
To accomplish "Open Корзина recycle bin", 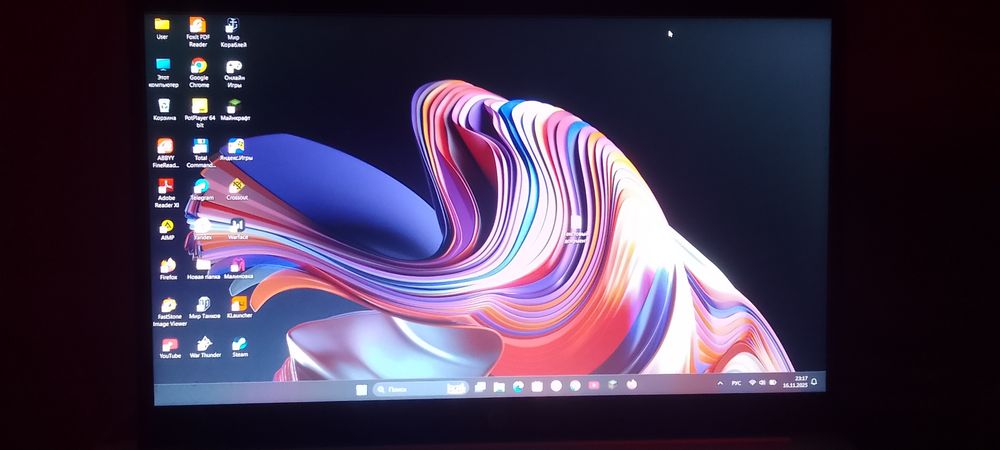I will click(x=164, y=109).
